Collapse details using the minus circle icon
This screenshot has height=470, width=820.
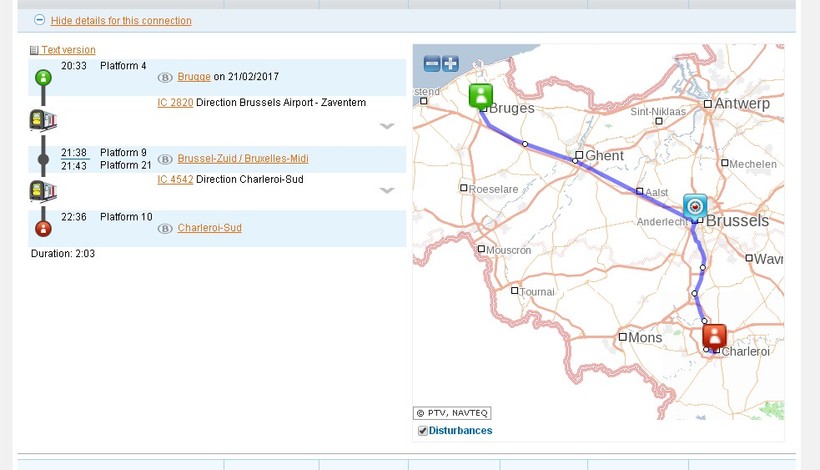click(x=39, y=20)
